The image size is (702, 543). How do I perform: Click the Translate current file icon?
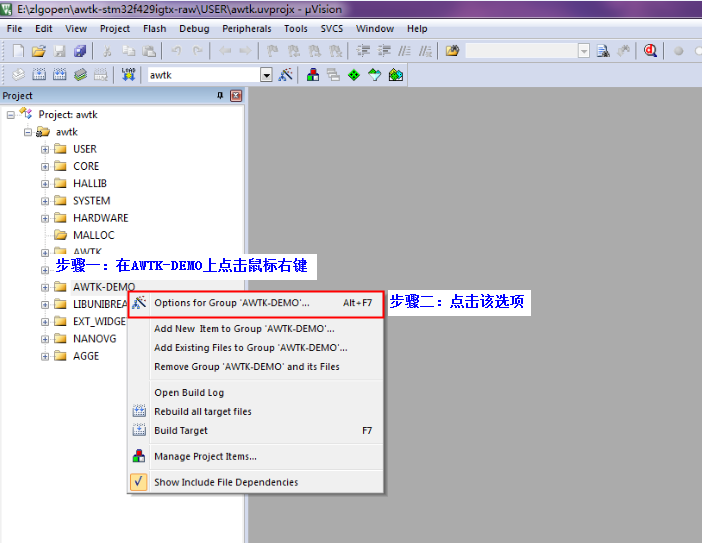point(18,74)
